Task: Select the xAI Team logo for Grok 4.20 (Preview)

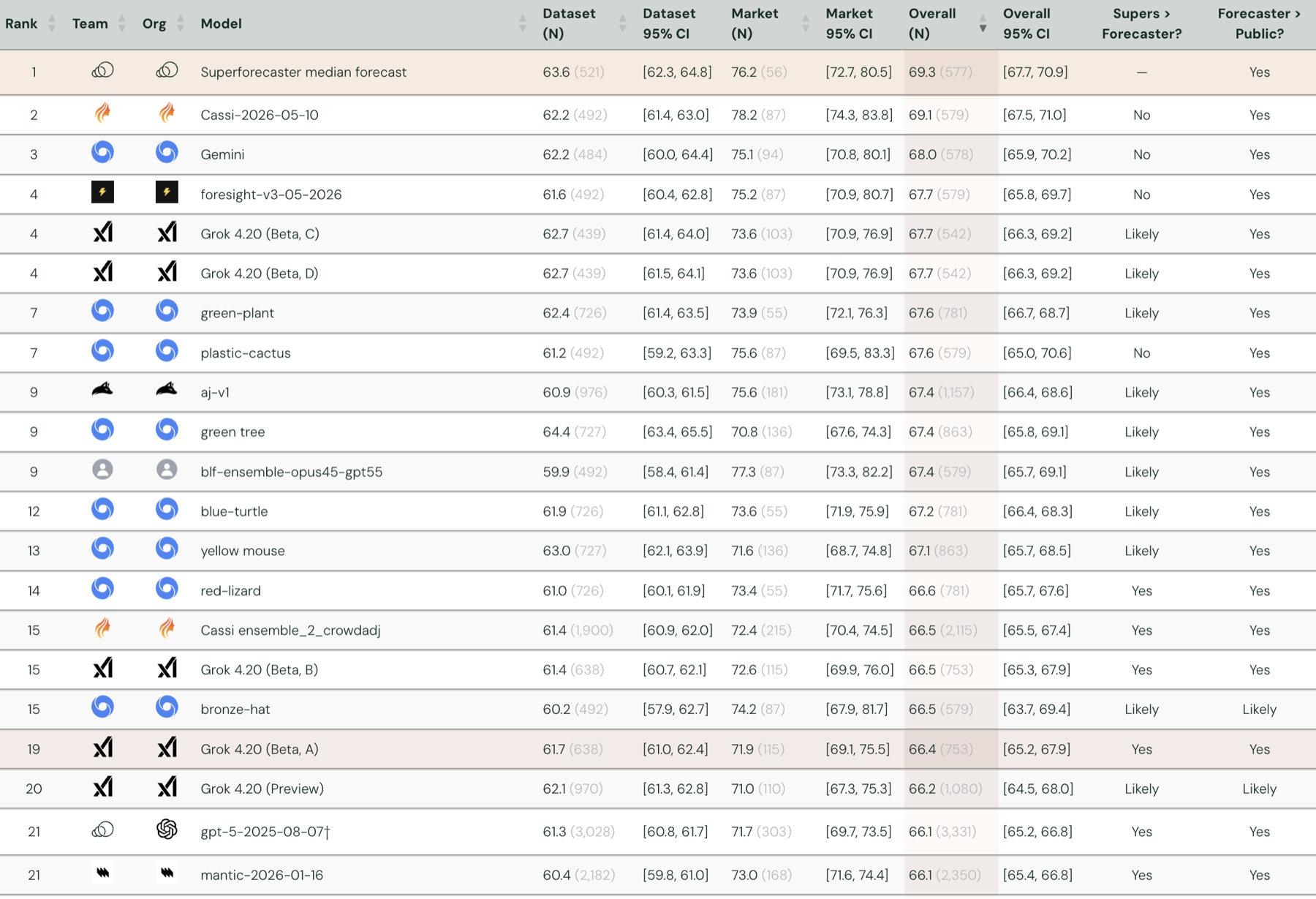Action: click(102, 786)
